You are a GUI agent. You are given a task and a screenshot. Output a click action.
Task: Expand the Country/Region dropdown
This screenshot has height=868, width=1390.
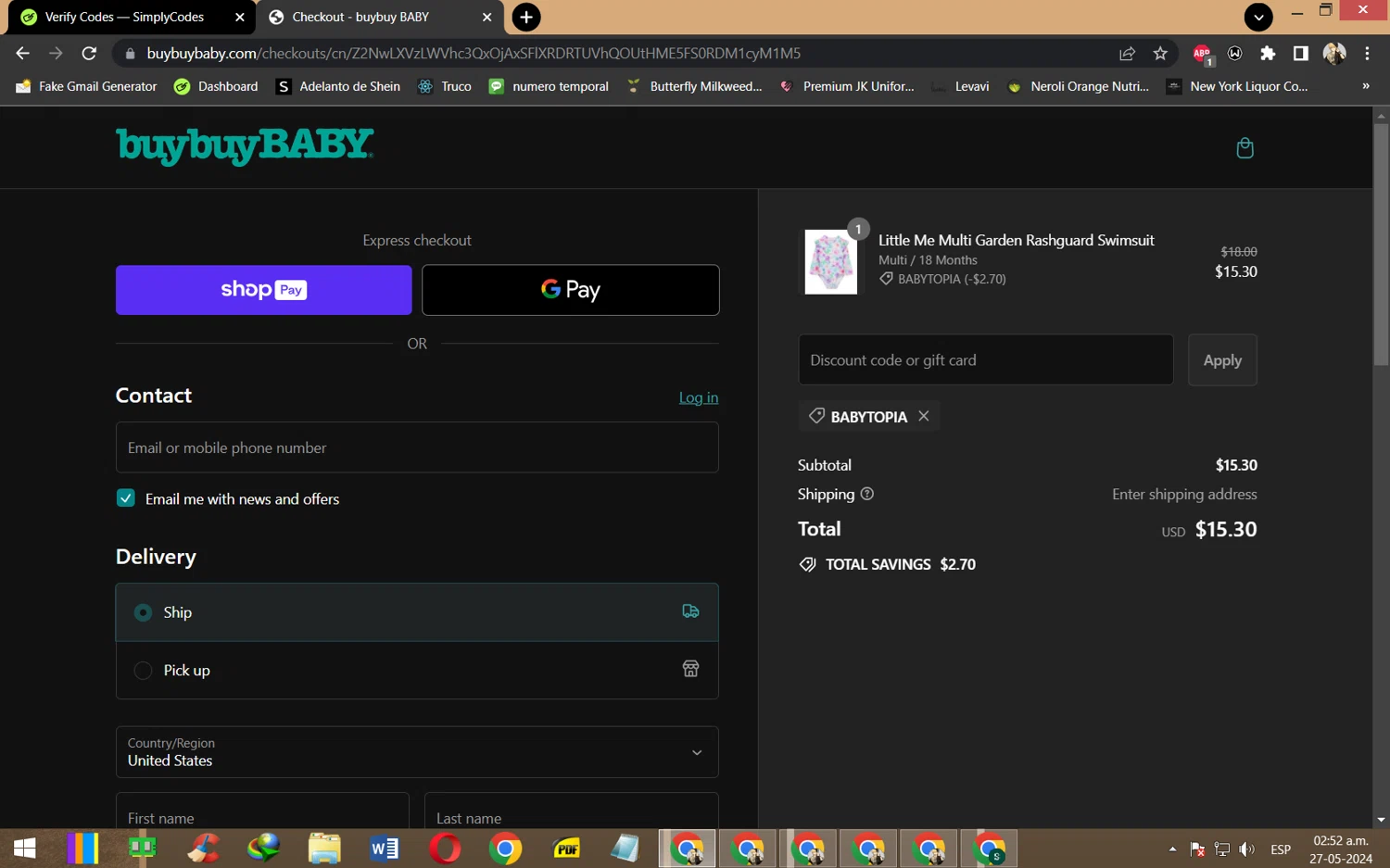pos(417,752)
